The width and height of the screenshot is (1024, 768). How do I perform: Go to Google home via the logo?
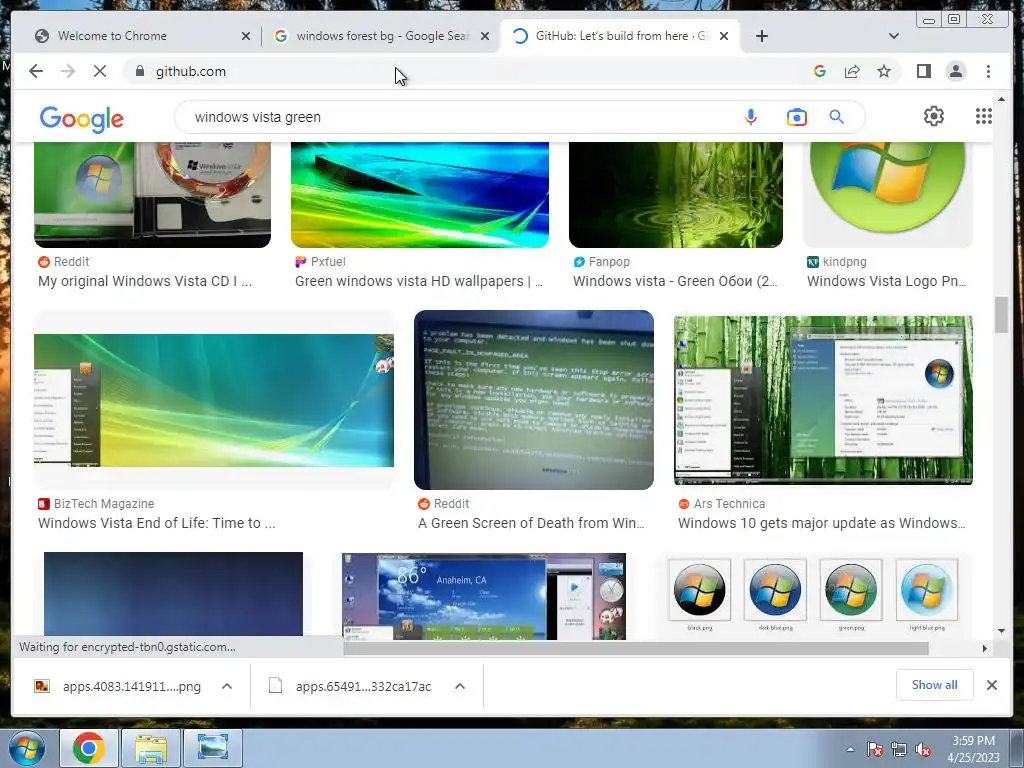tap(81, 119)
